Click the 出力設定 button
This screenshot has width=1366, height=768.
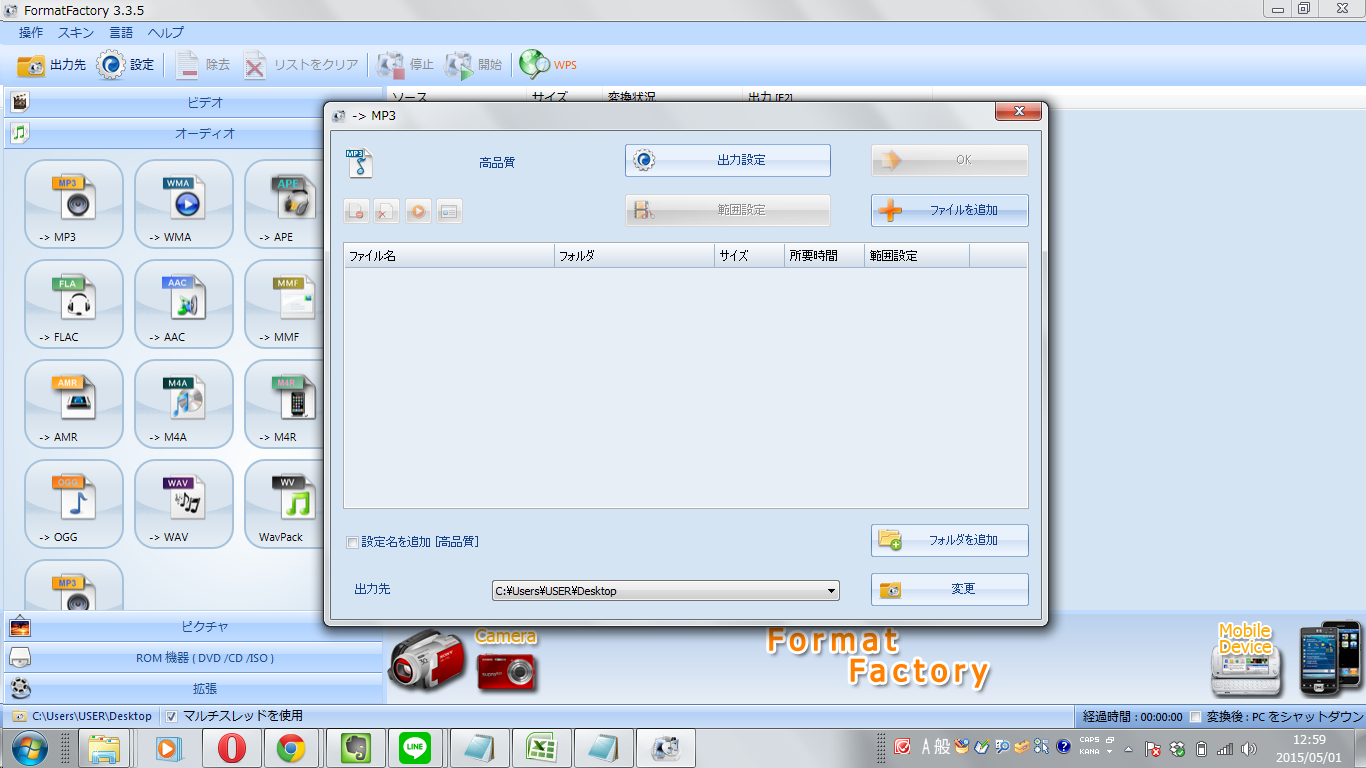(728, 160)
